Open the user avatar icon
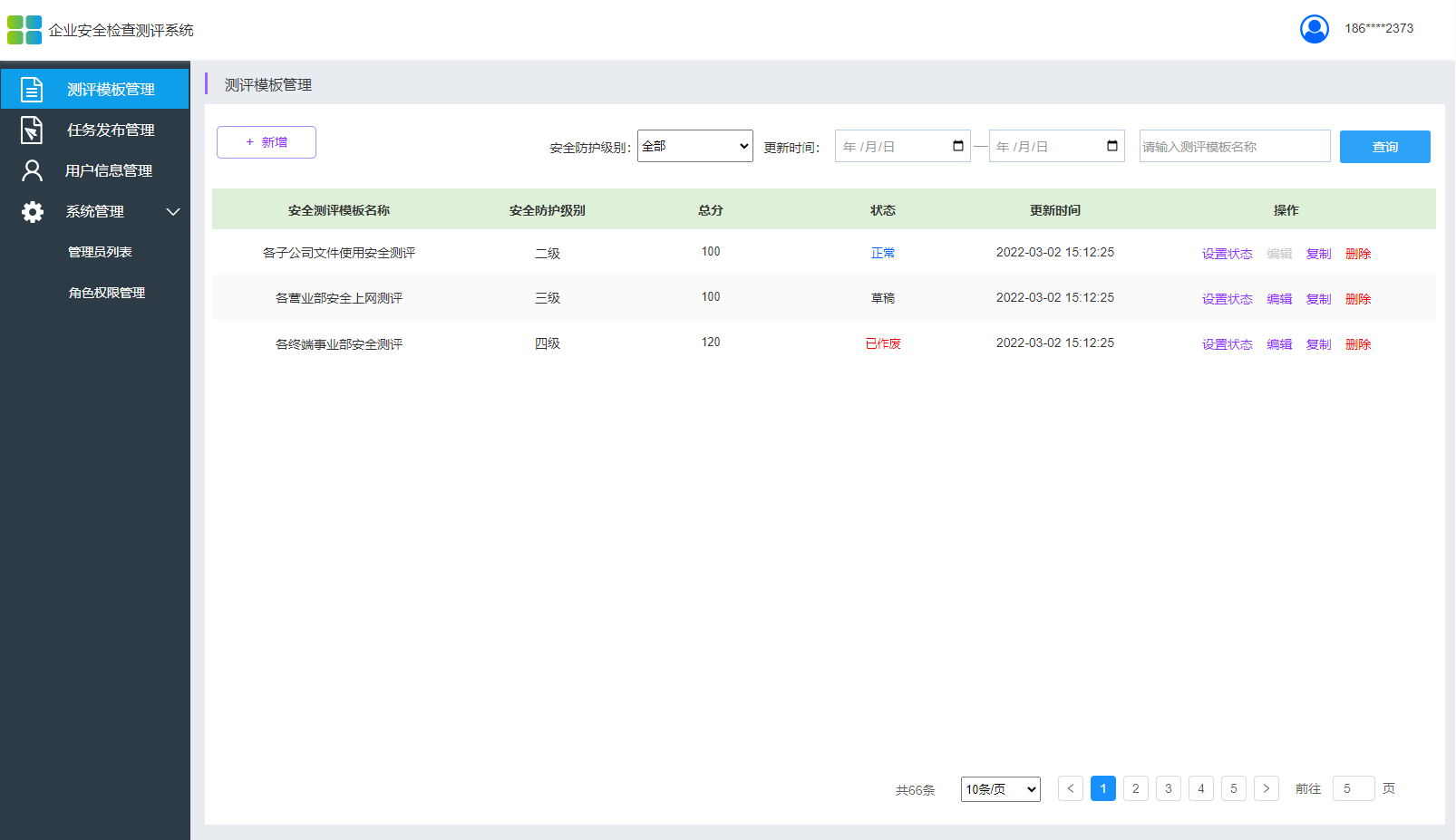The width and height of the screenshot is (1456, 840). click(x=1314, y=29)
